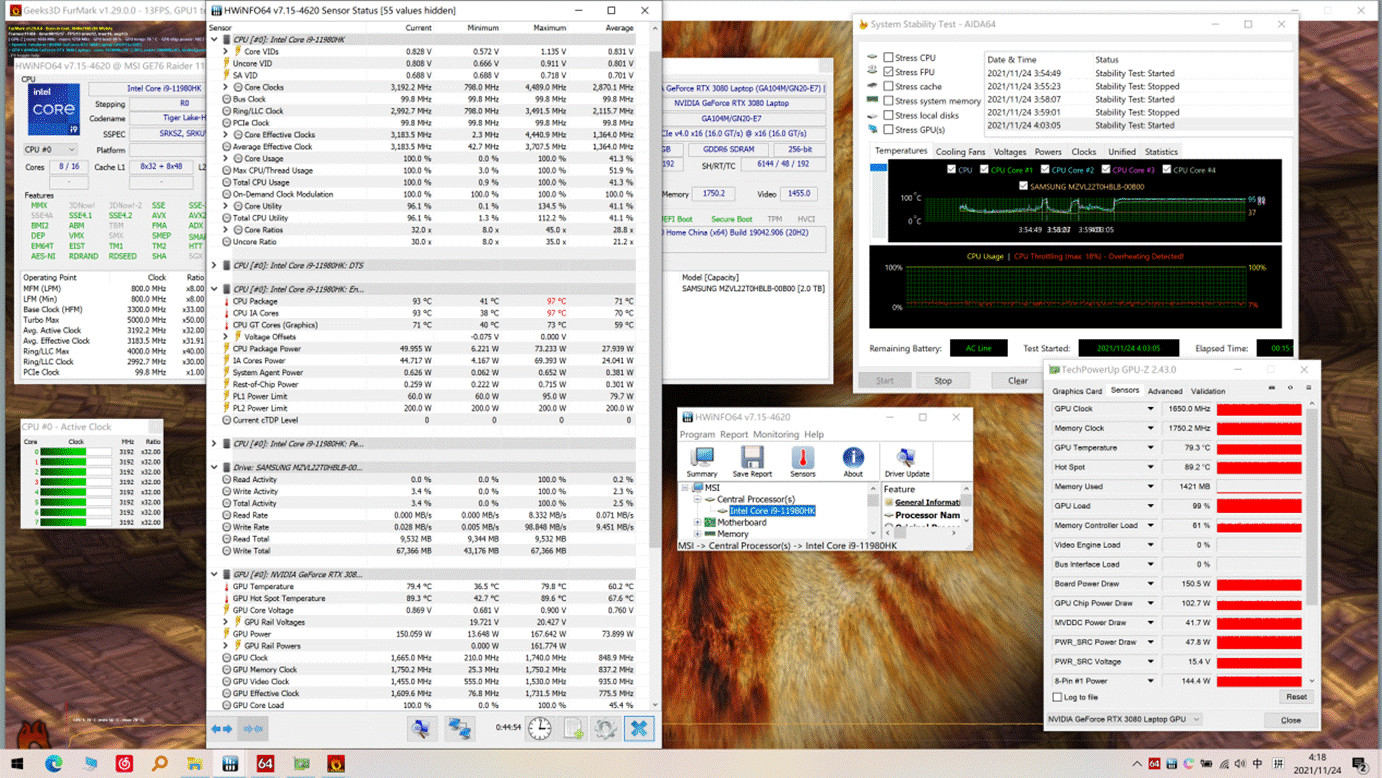This screenshot has width=1382, height=778.
Task: Switch to FurMark via its taskbar icon
Action: pos(336,763)
